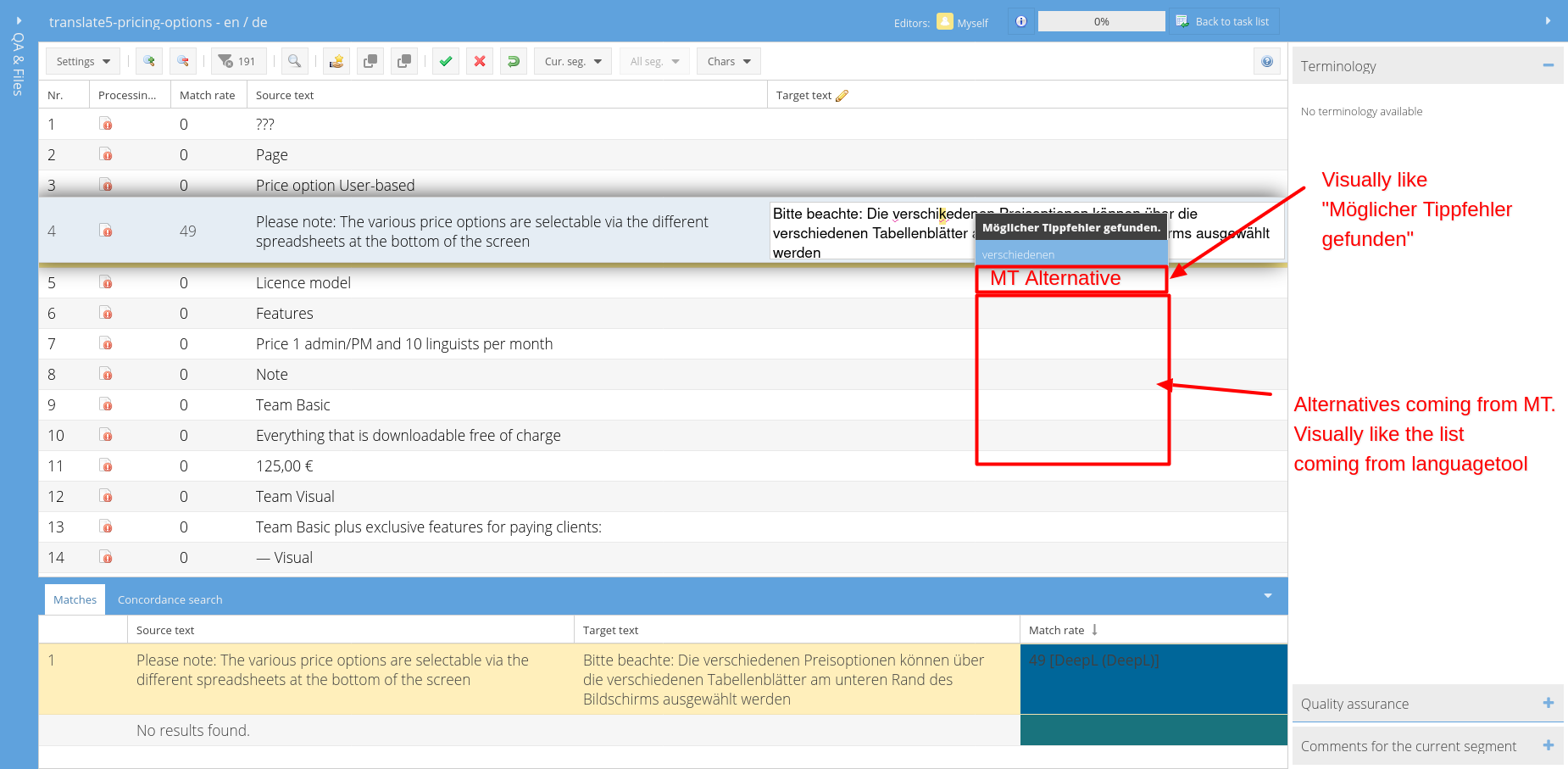This screenshot has width=1568, height=769.
Task: Clear filters using the funnel 191 button
Action: click(238, 61)
